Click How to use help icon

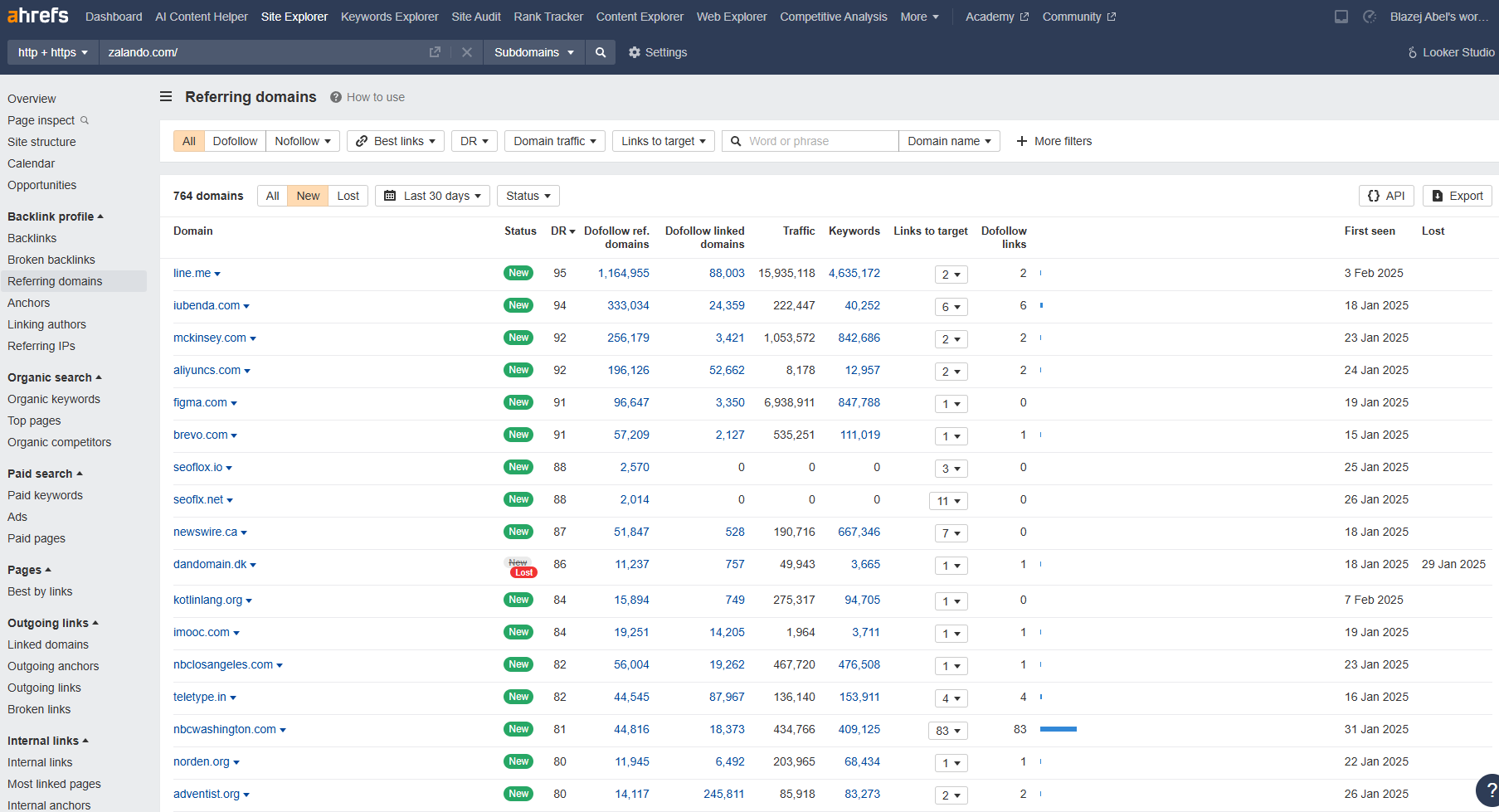(x=336, y=97)
